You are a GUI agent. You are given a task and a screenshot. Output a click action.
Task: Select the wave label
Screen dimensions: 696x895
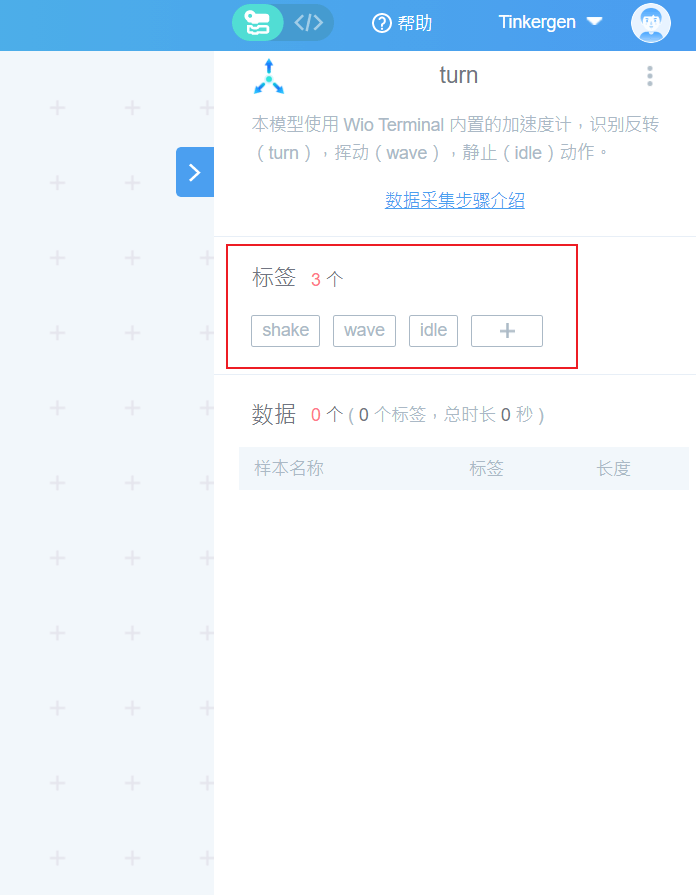364,330
